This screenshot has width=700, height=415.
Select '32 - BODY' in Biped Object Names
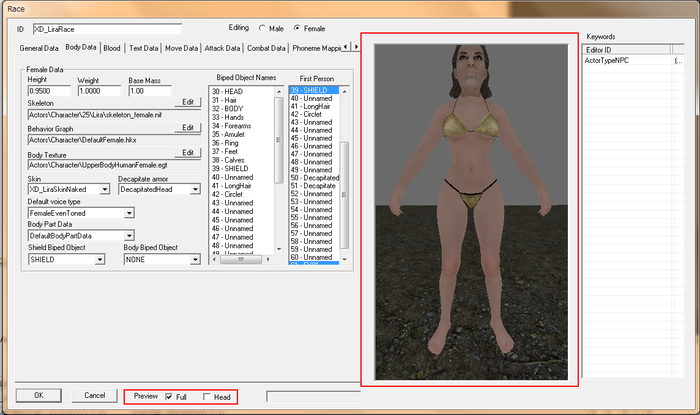click(x=227, y=108)
